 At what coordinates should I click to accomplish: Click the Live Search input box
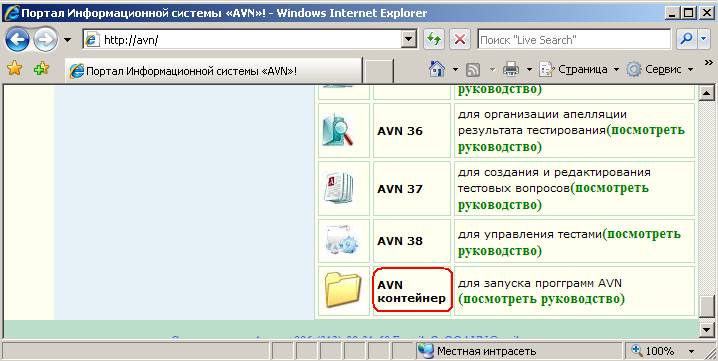[574, 40]
